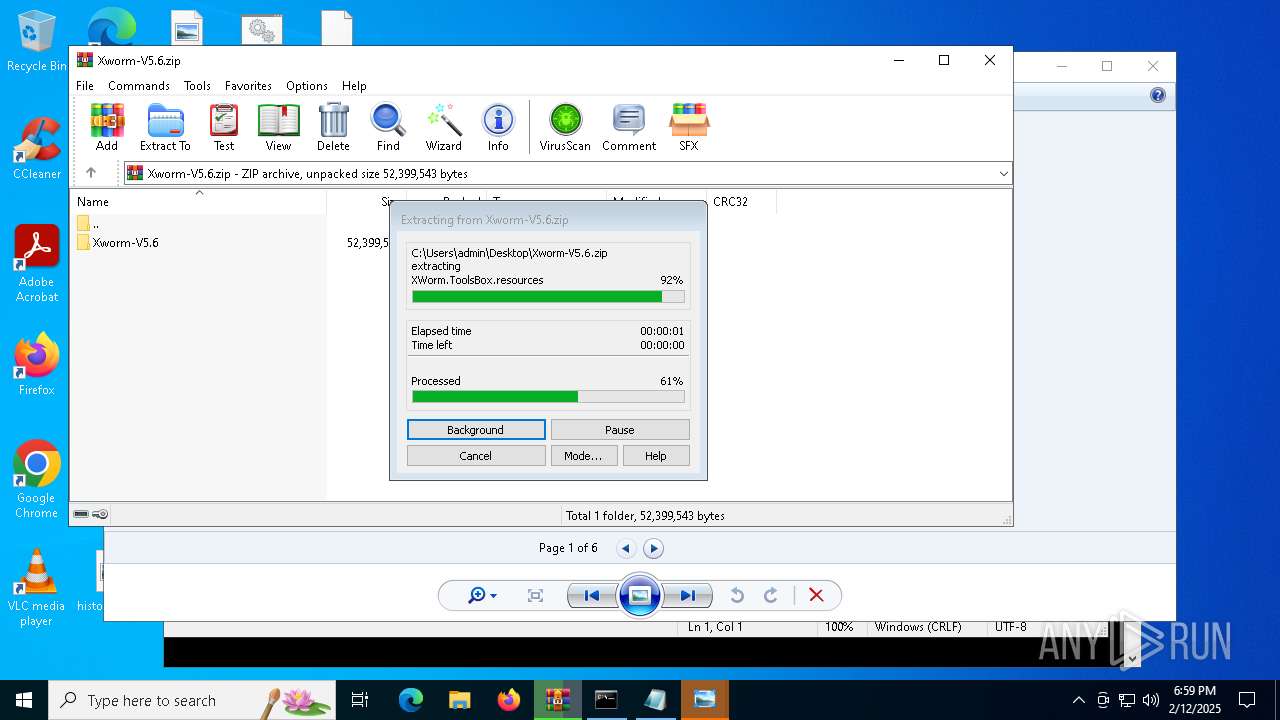Delete image with red X icon

pyautogui.click(x=816, y=595)
